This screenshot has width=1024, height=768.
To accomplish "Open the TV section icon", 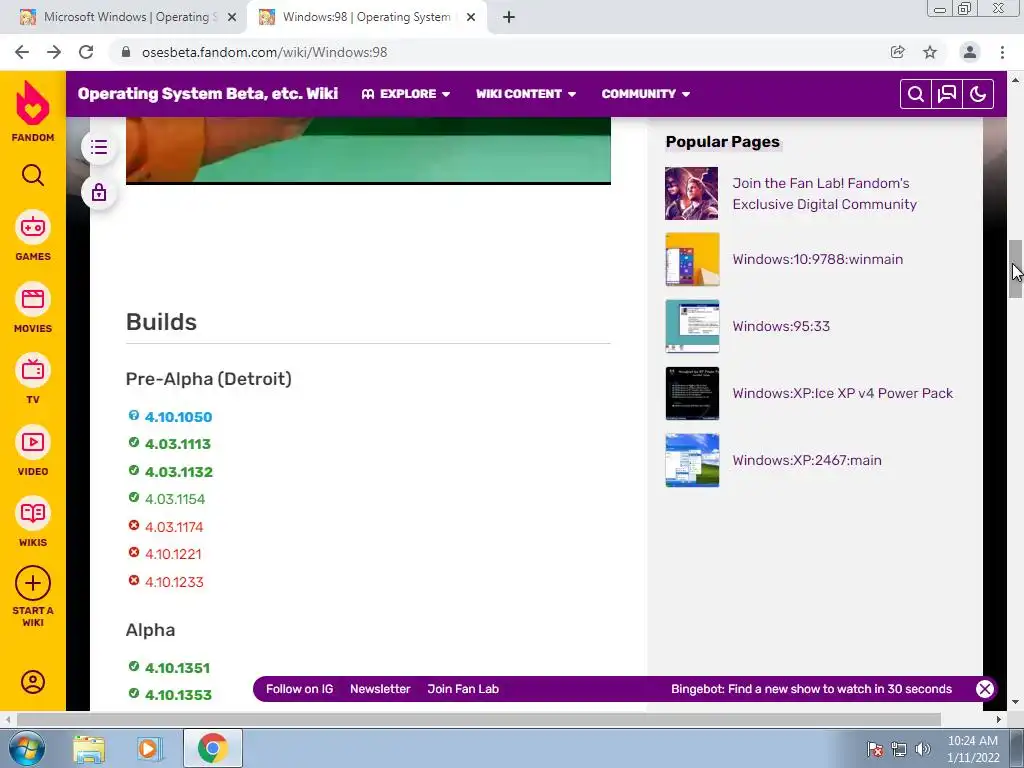I will point(33,370).
